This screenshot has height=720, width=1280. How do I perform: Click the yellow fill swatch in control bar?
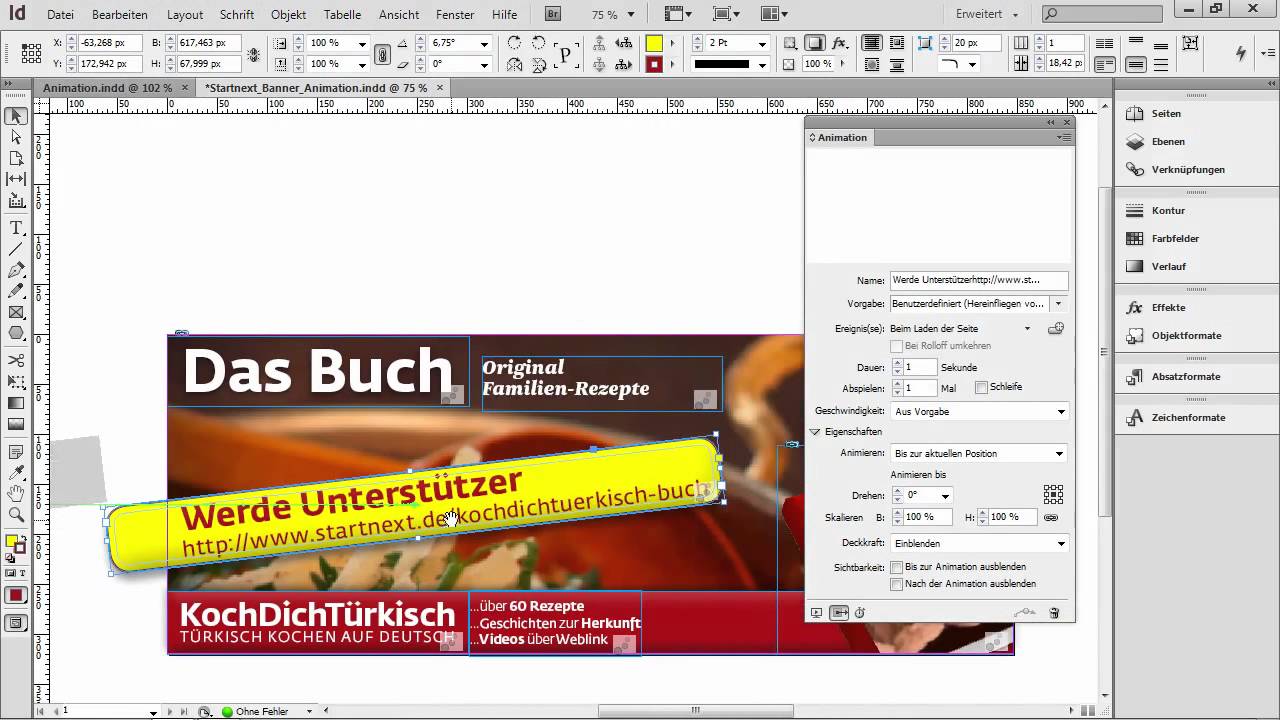pos(653,44)
